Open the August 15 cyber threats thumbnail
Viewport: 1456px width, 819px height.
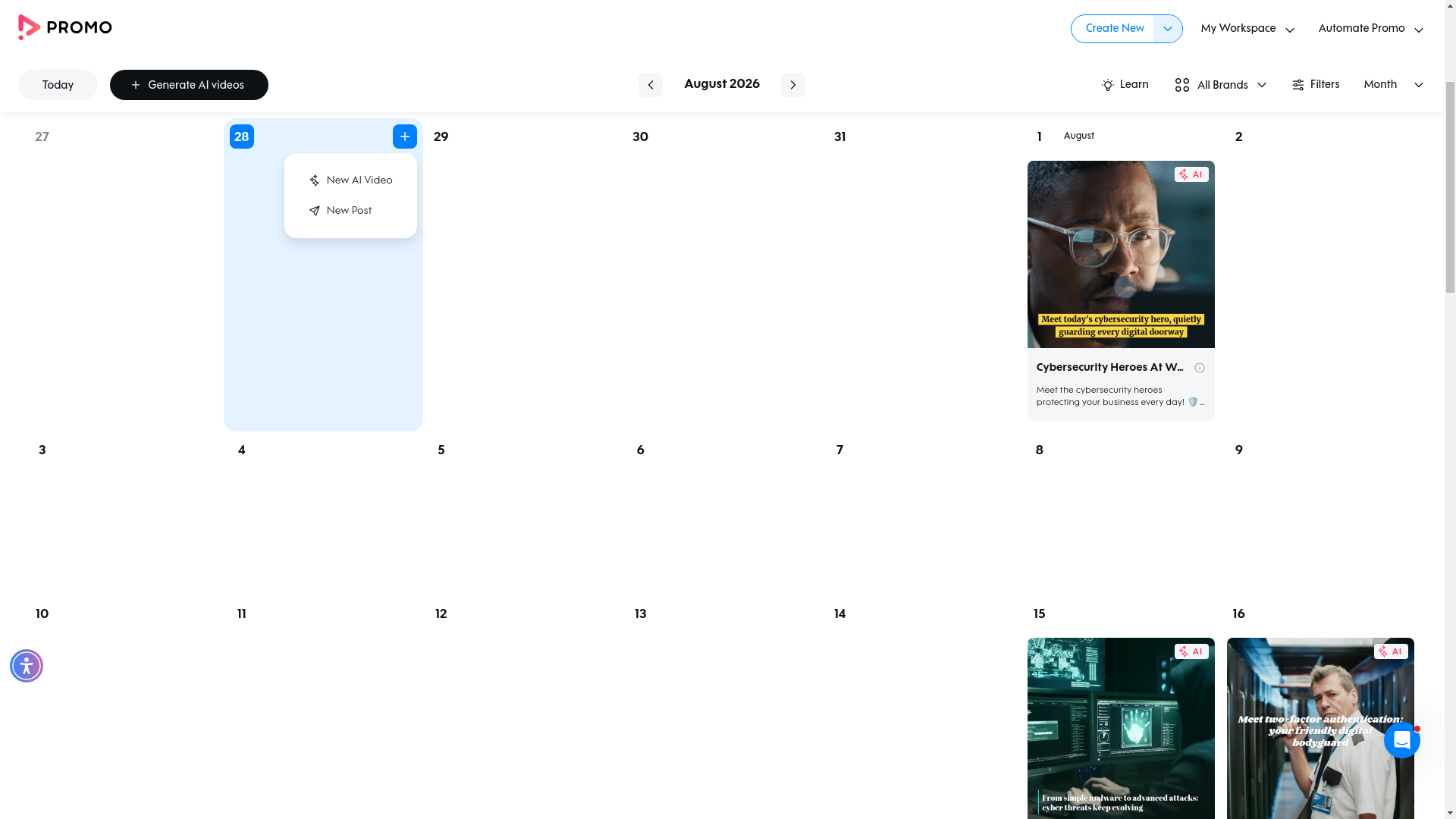(1120, 728)
